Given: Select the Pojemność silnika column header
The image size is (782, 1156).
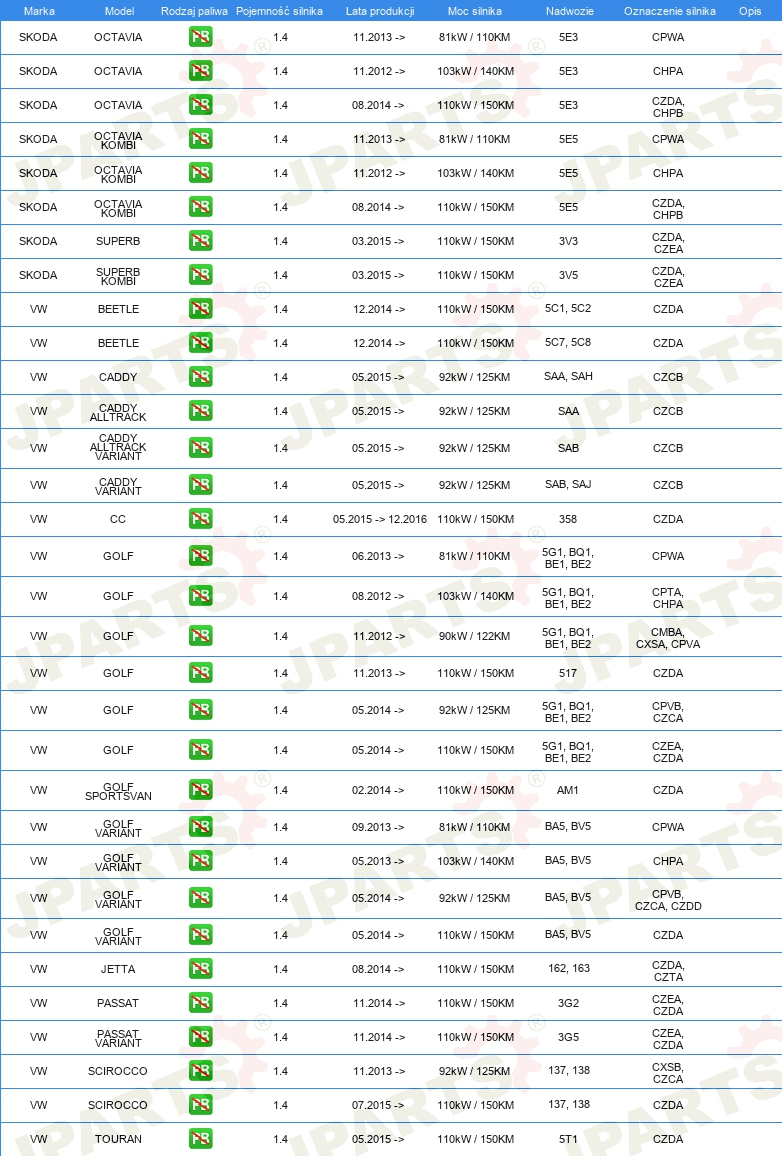Looking at the screenshot, I should 279,11.
